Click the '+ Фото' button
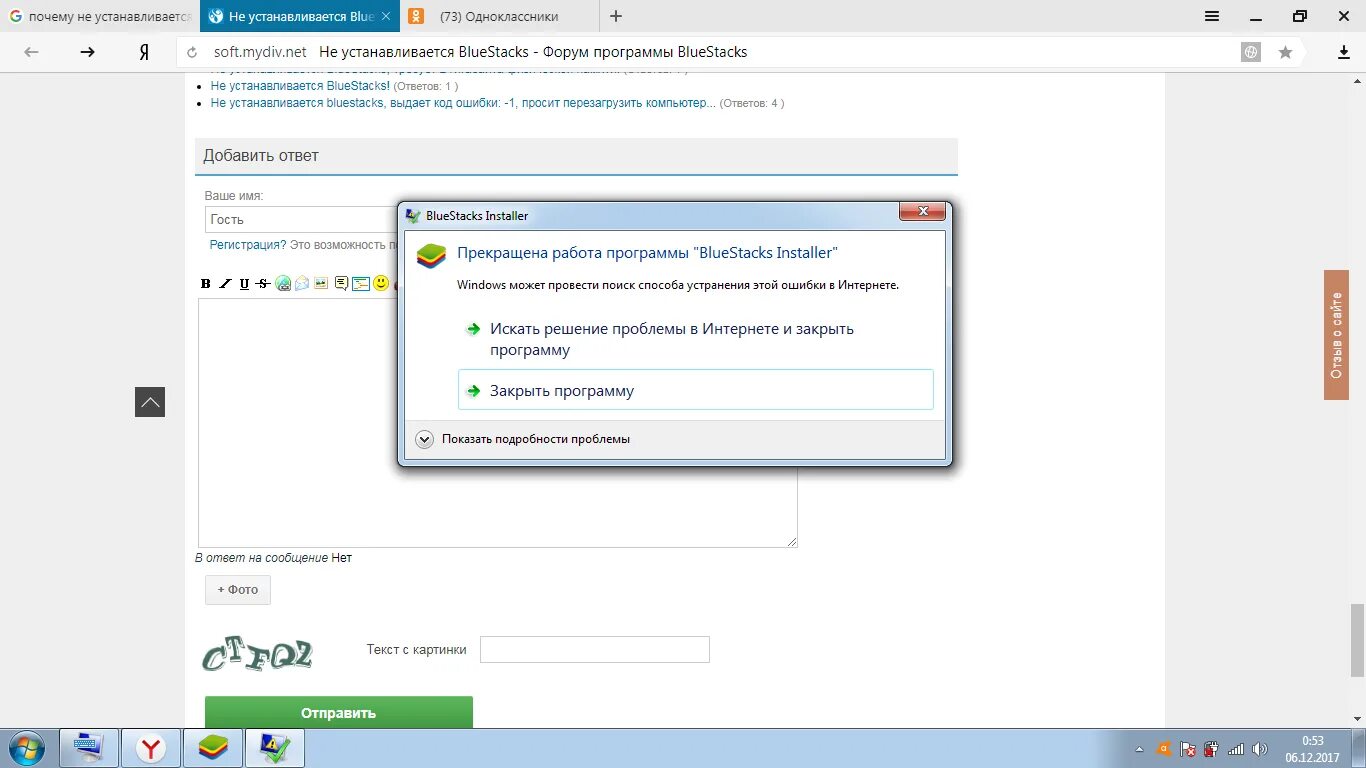1366x768 pixels. tap(238, 590)
